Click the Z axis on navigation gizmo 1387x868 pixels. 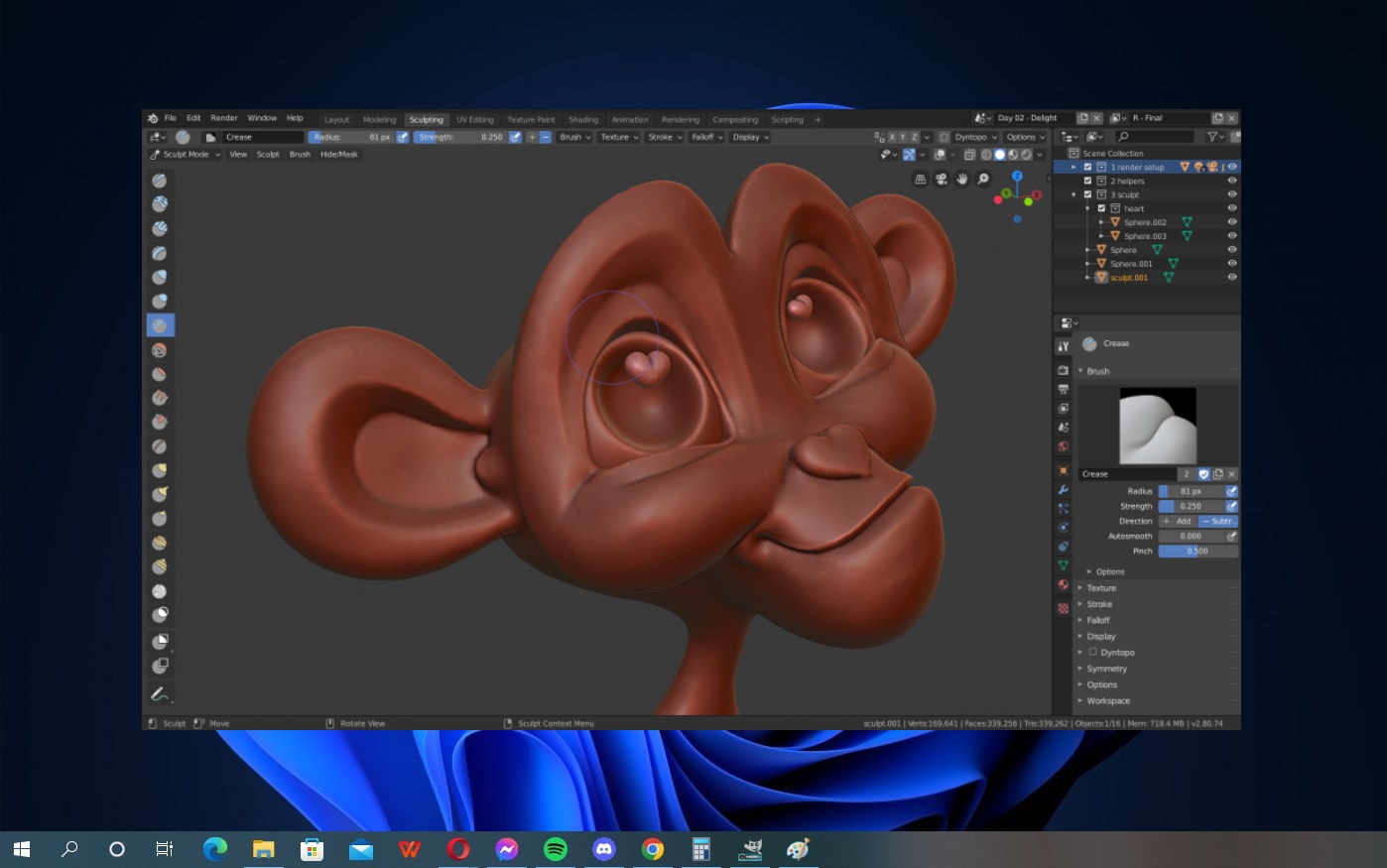click(x=1017, y=176)
